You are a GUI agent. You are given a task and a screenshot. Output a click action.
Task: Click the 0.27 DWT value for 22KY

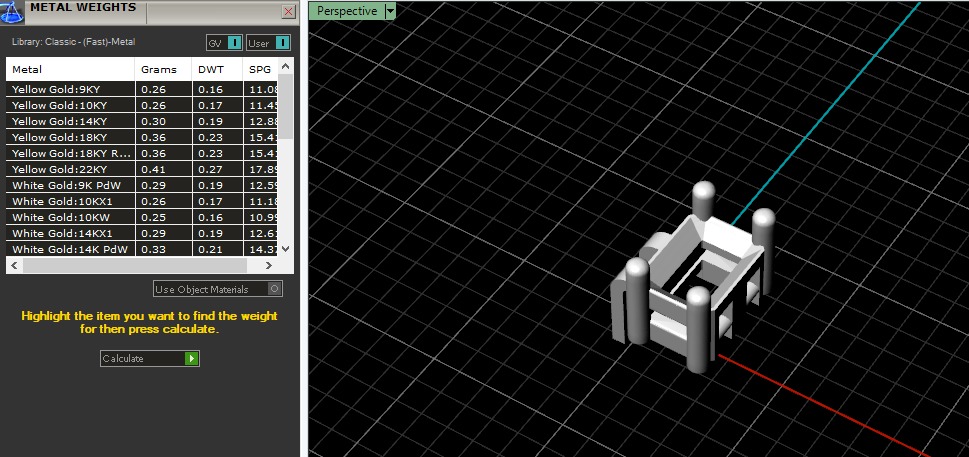tap(210, 169)
